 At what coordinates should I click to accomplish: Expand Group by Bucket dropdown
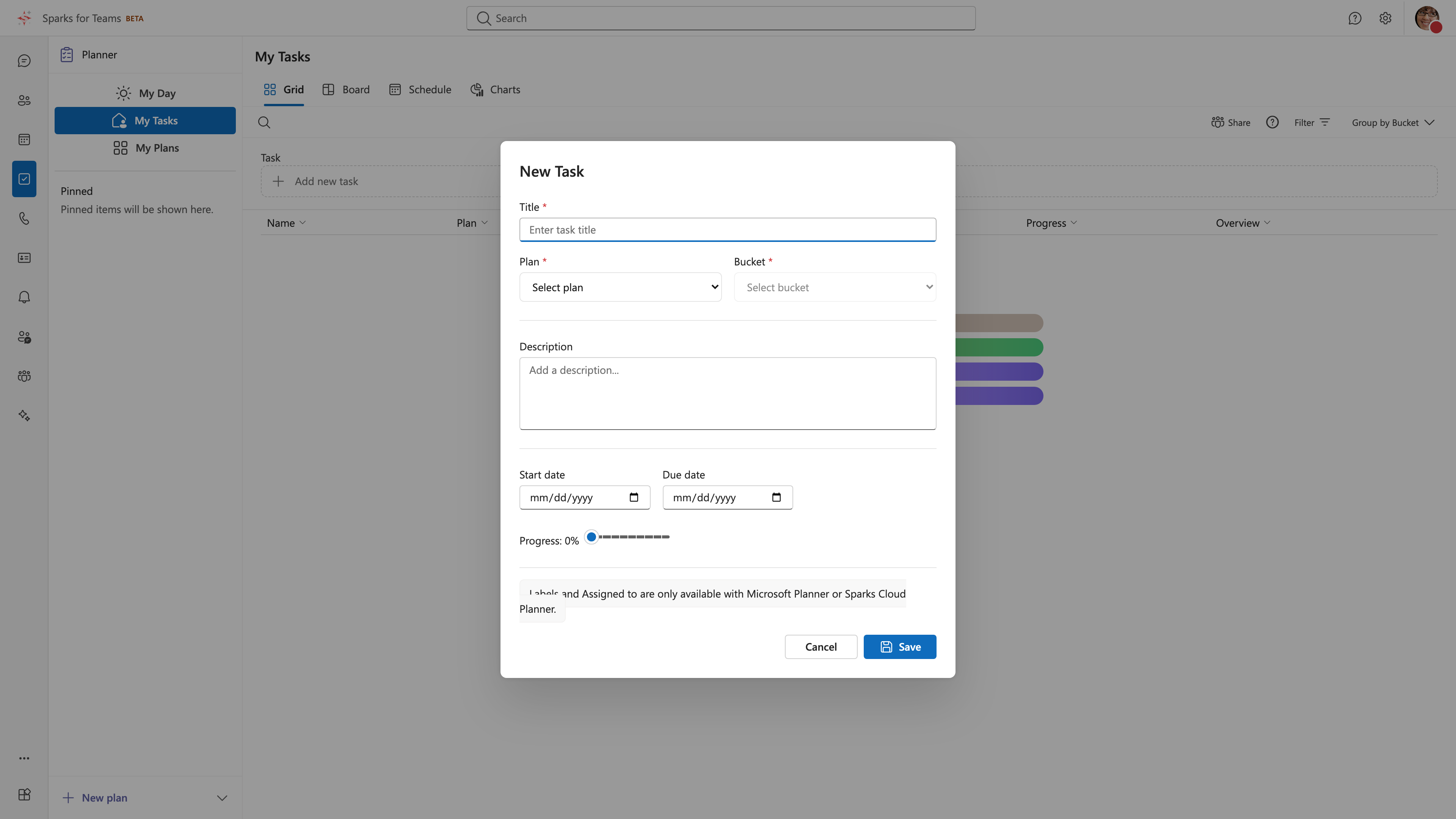(x=1393, y=122)
